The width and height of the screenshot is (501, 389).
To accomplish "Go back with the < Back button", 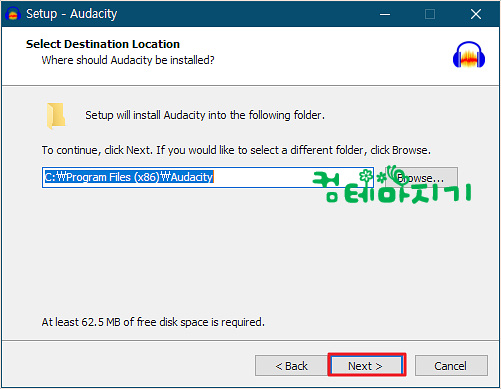I will [x=291, y=366].
